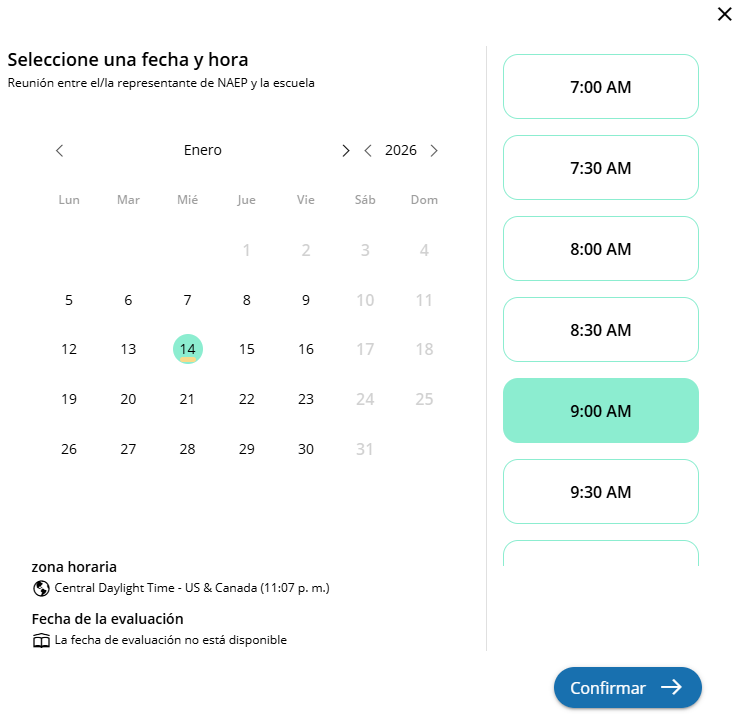Select January 30 on the calendar

click(306, 449)
